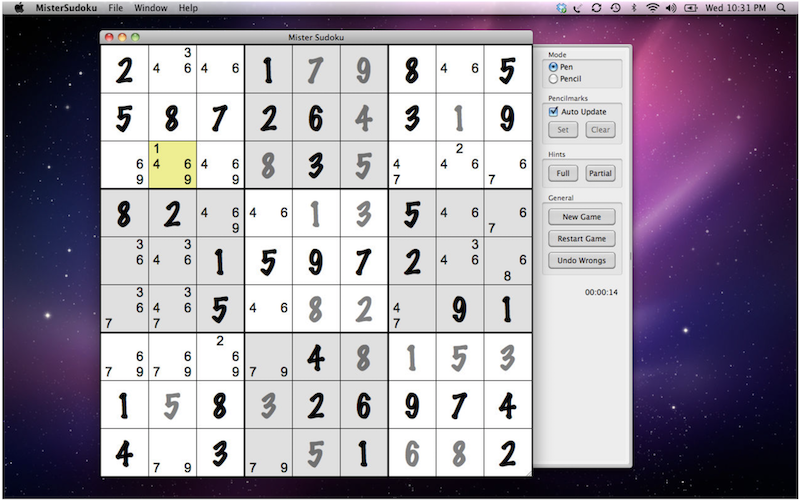The height and width of the screenshot is (501, 800).
Task: Open the File menu
Action: coord(115,8)
